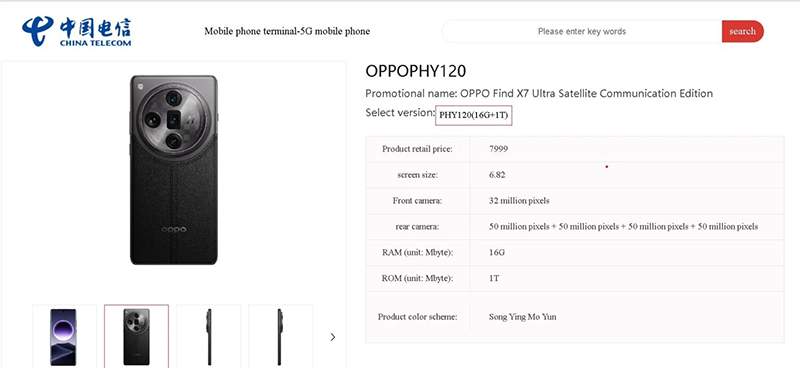Open Mobile phone terminal-5G mobile phone breadcrumb

pyautogui.click(x=287, y=31)
